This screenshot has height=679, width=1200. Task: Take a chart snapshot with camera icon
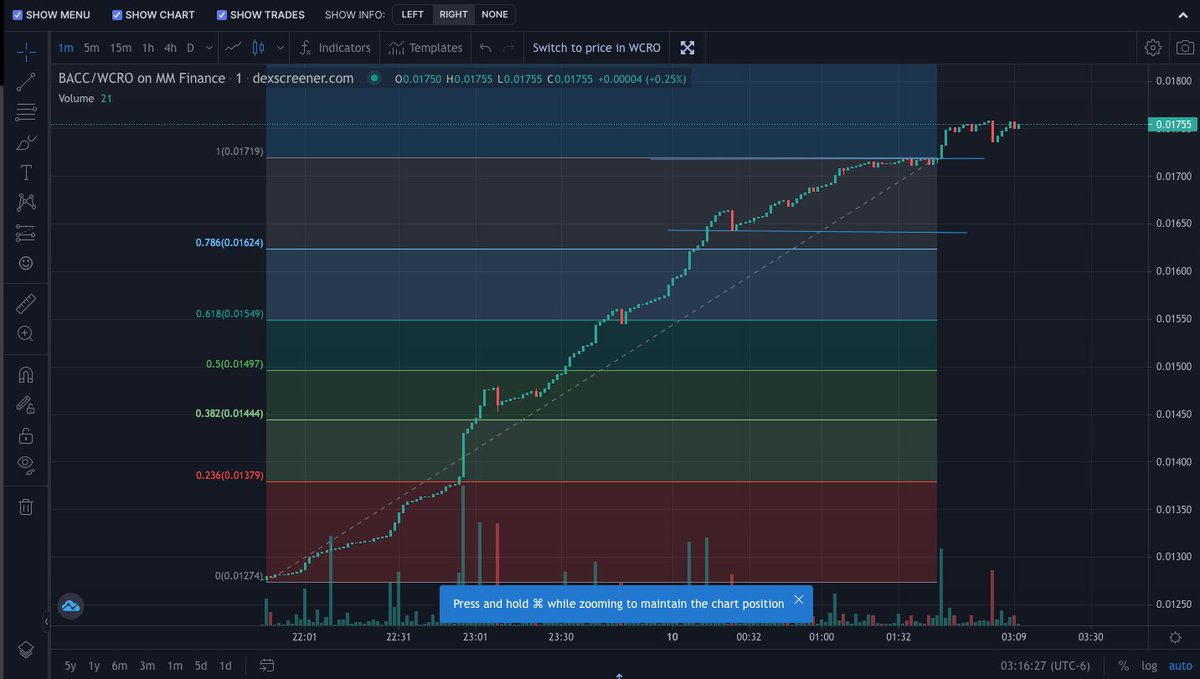(x=1184, y=47)
